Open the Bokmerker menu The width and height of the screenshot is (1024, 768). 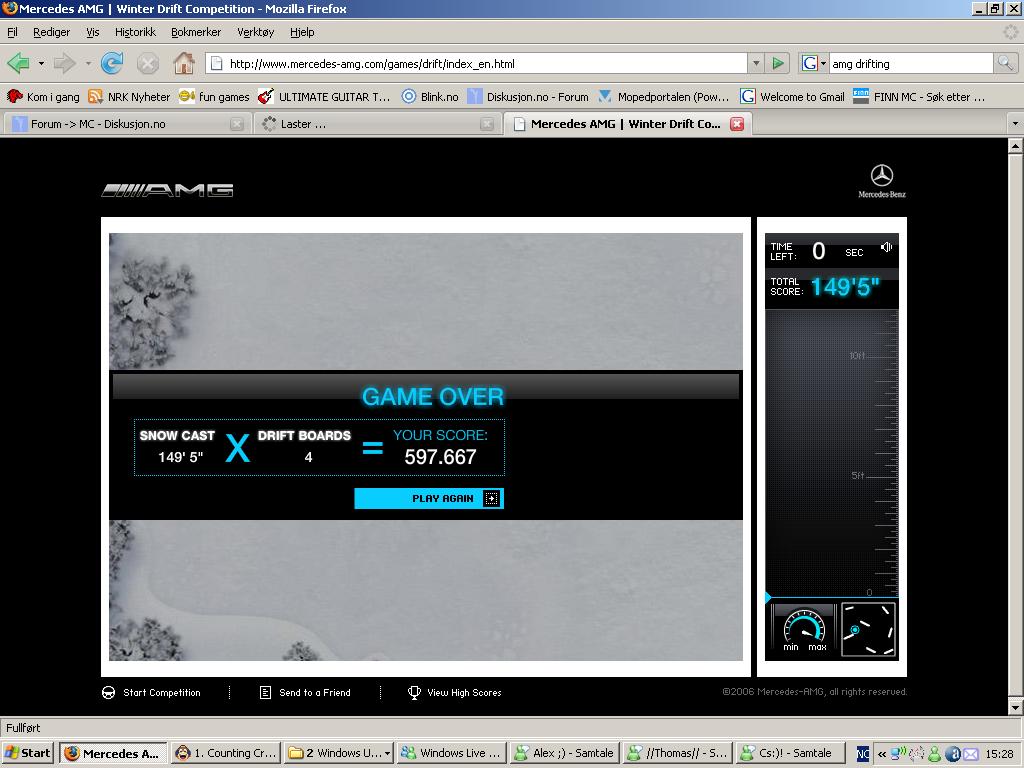196,32
